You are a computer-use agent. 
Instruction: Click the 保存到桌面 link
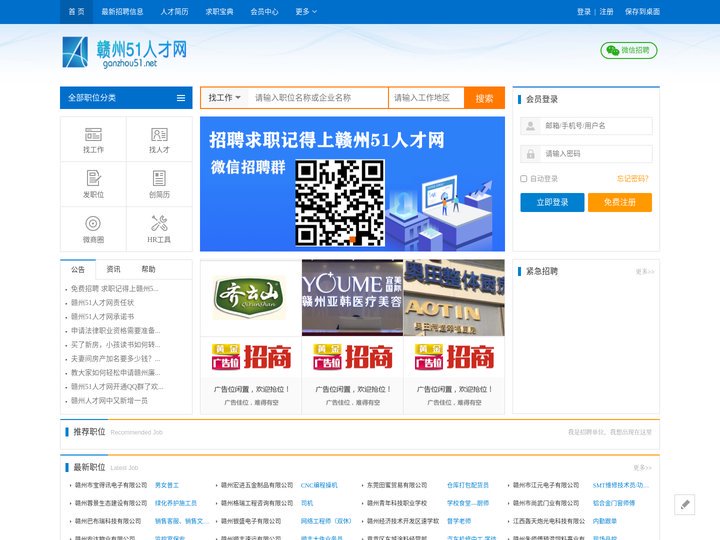(x=642, y=11)
